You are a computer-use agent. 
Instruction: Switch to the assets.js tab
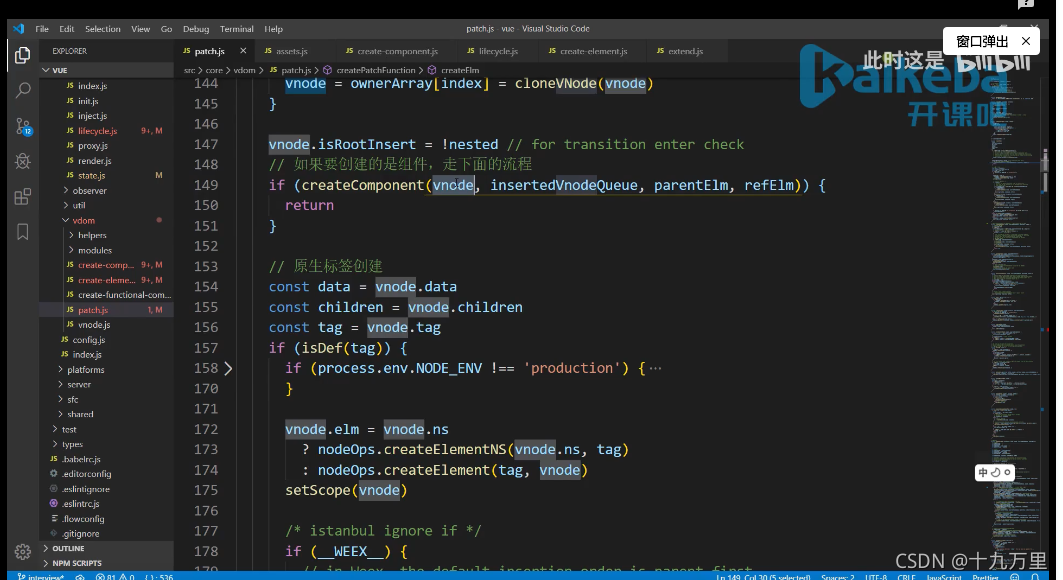292,51
